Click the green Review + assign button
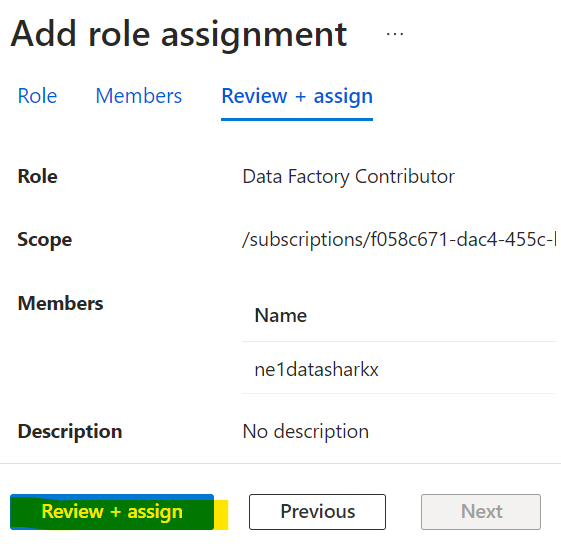The height and width of the screenshot is (548, 561). click(112, 512)
